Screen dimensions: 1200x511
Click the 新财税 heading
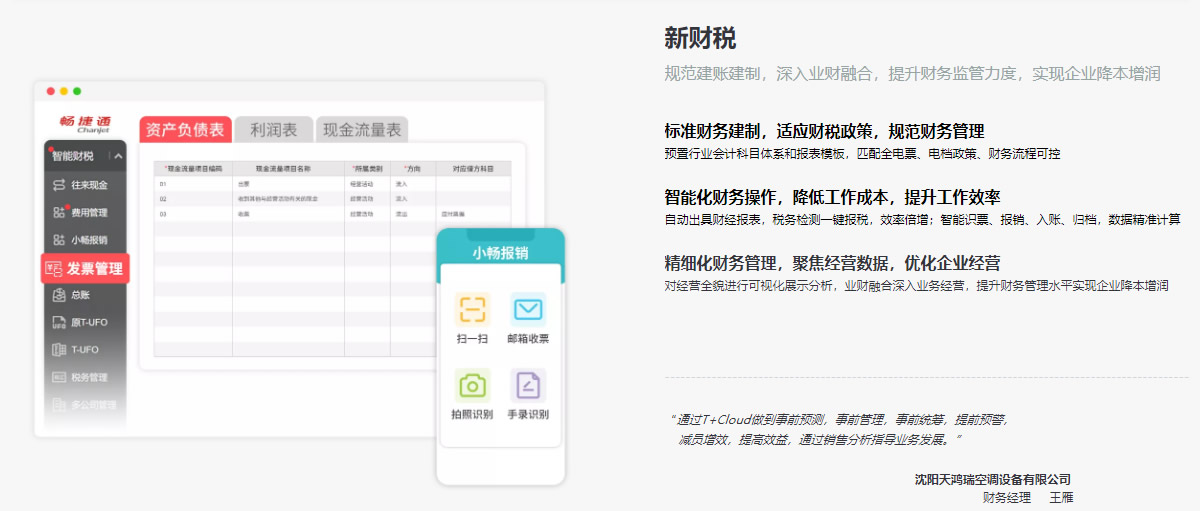(700, 39)
